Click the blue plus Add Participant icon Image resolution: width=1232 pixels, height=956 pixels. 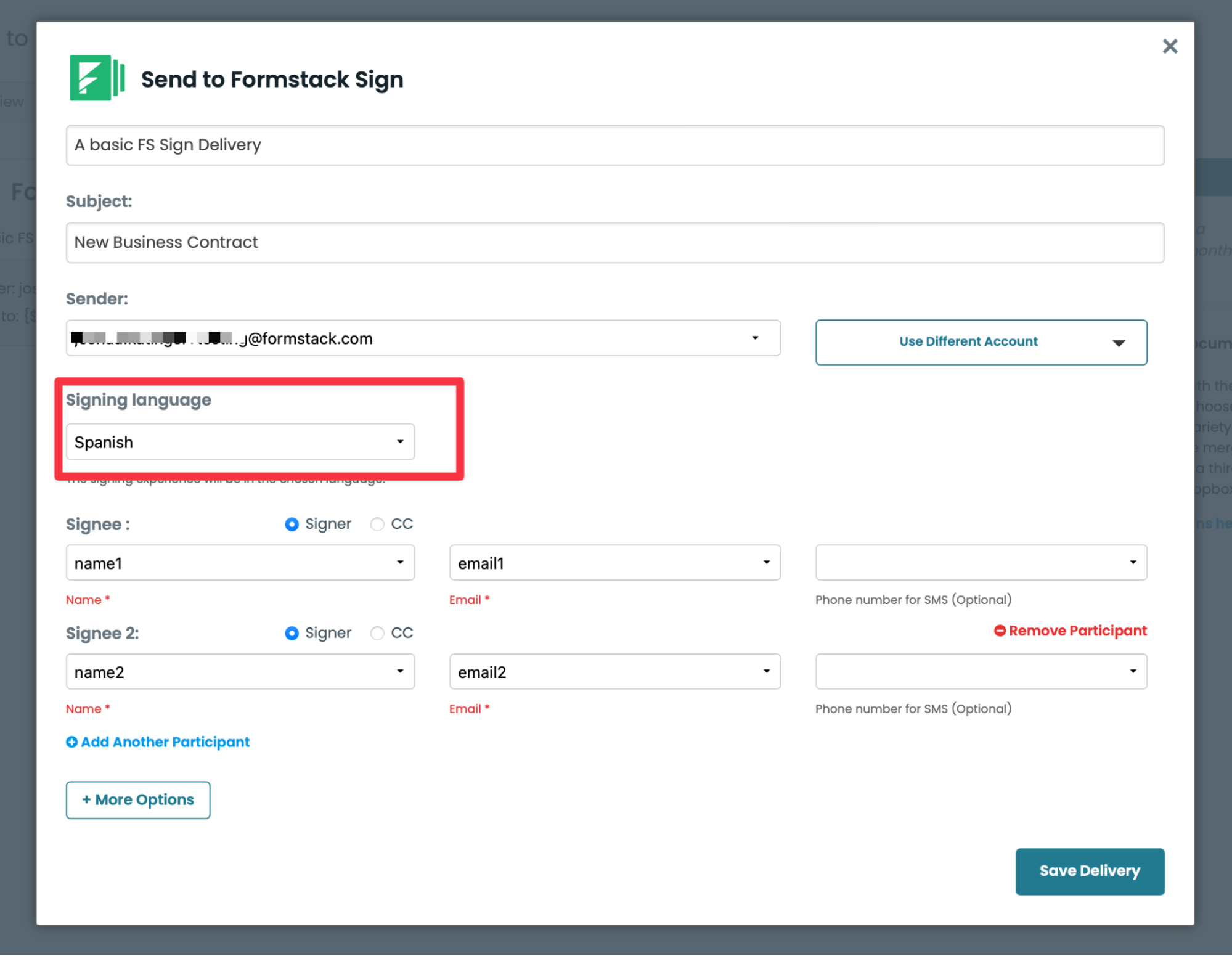[x=72, y=742]
